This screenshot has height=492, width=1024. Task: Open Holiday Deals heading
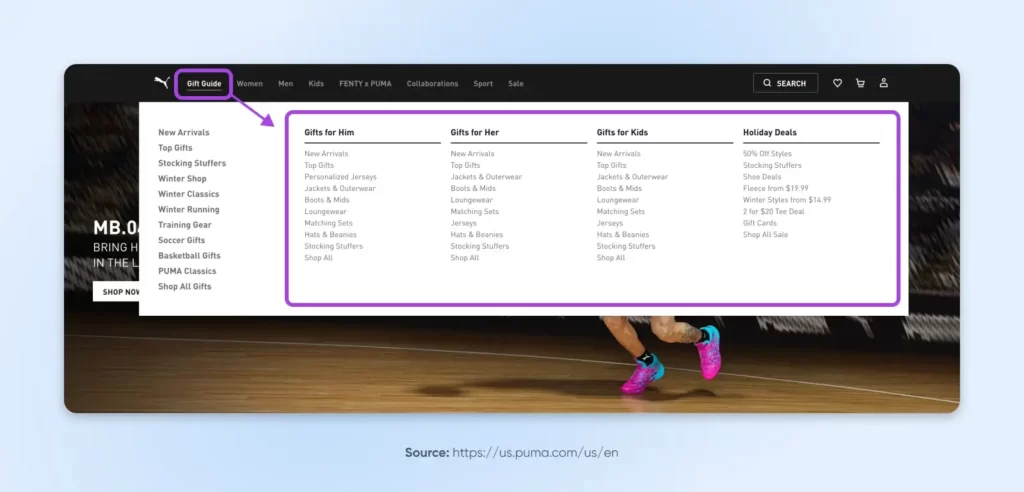(x=770, y=132)
